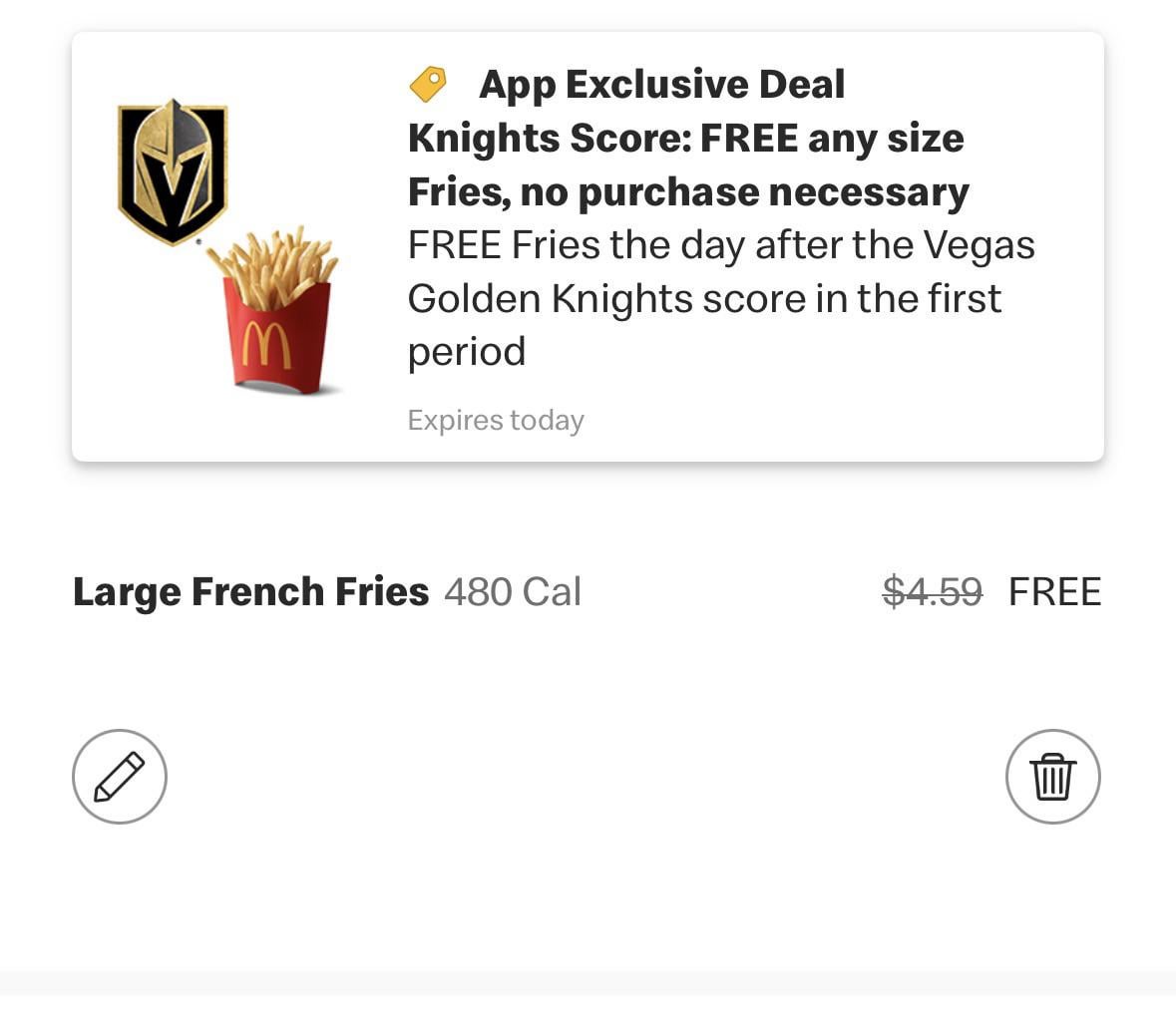This screenshot has height=1013, width=1176.
Task: Click 'Golden Knights score in the first' line
Action: tap(704, 298)
